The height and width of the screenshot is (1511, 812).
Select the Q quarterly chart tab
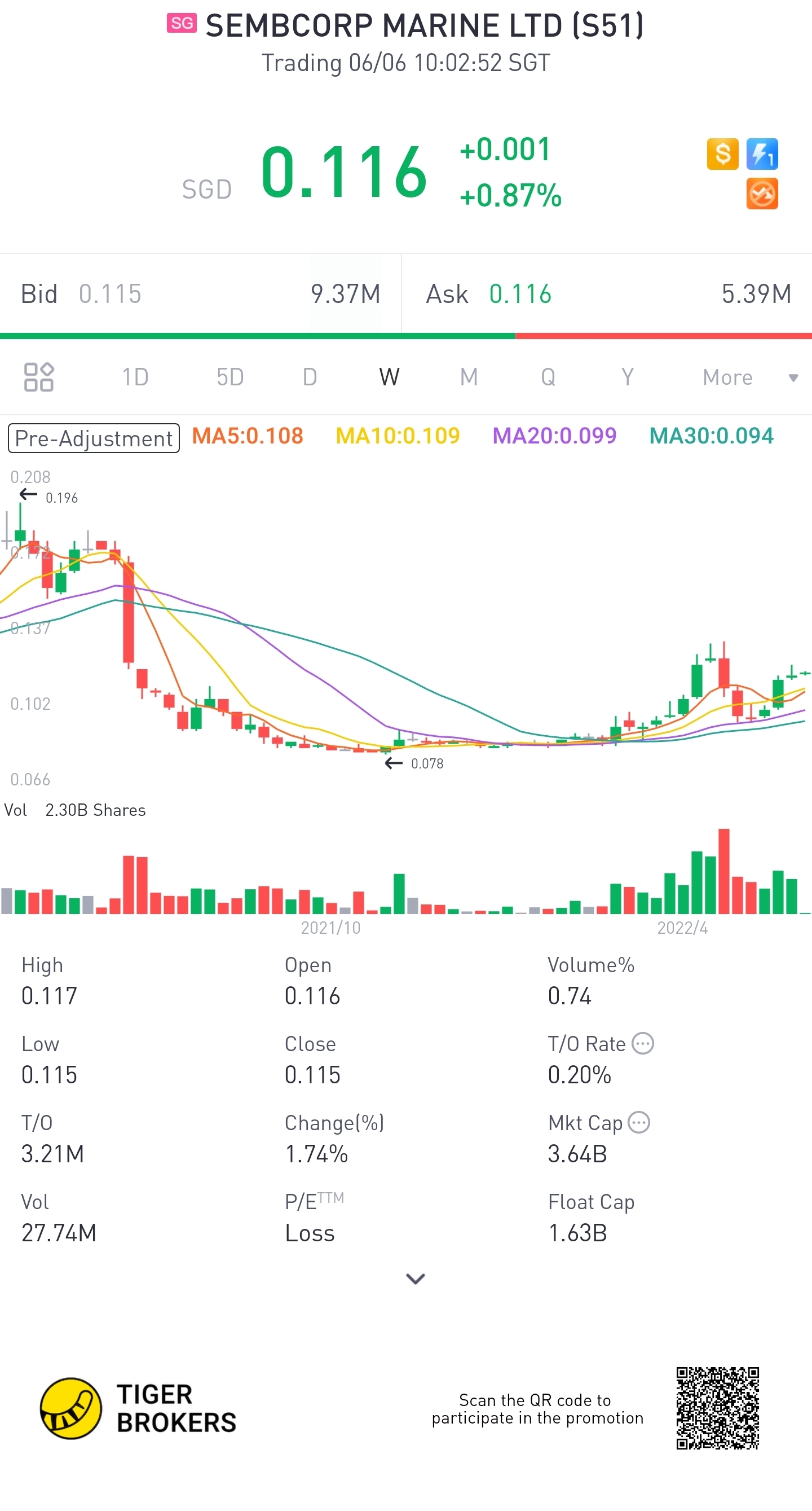click(x=548, y=377)
